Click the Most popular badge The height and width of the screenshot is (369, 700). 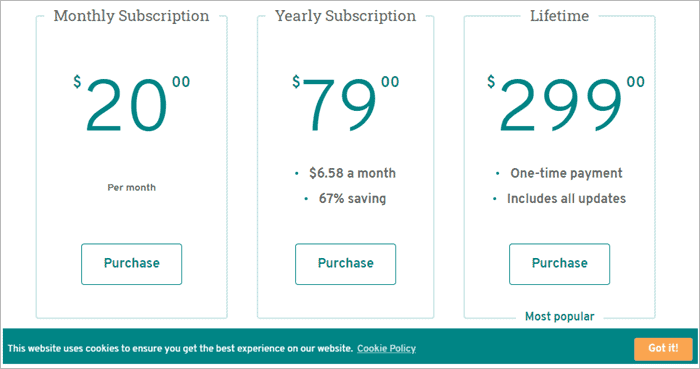[x=559, y=316]
